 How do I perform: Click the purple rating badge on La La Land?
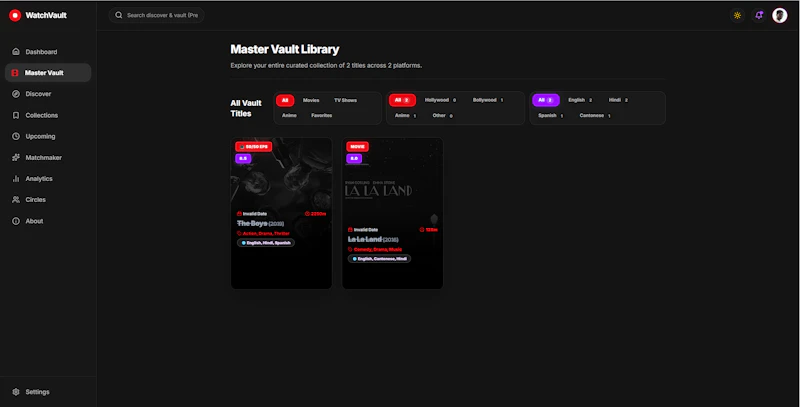(x=354, y=158)
